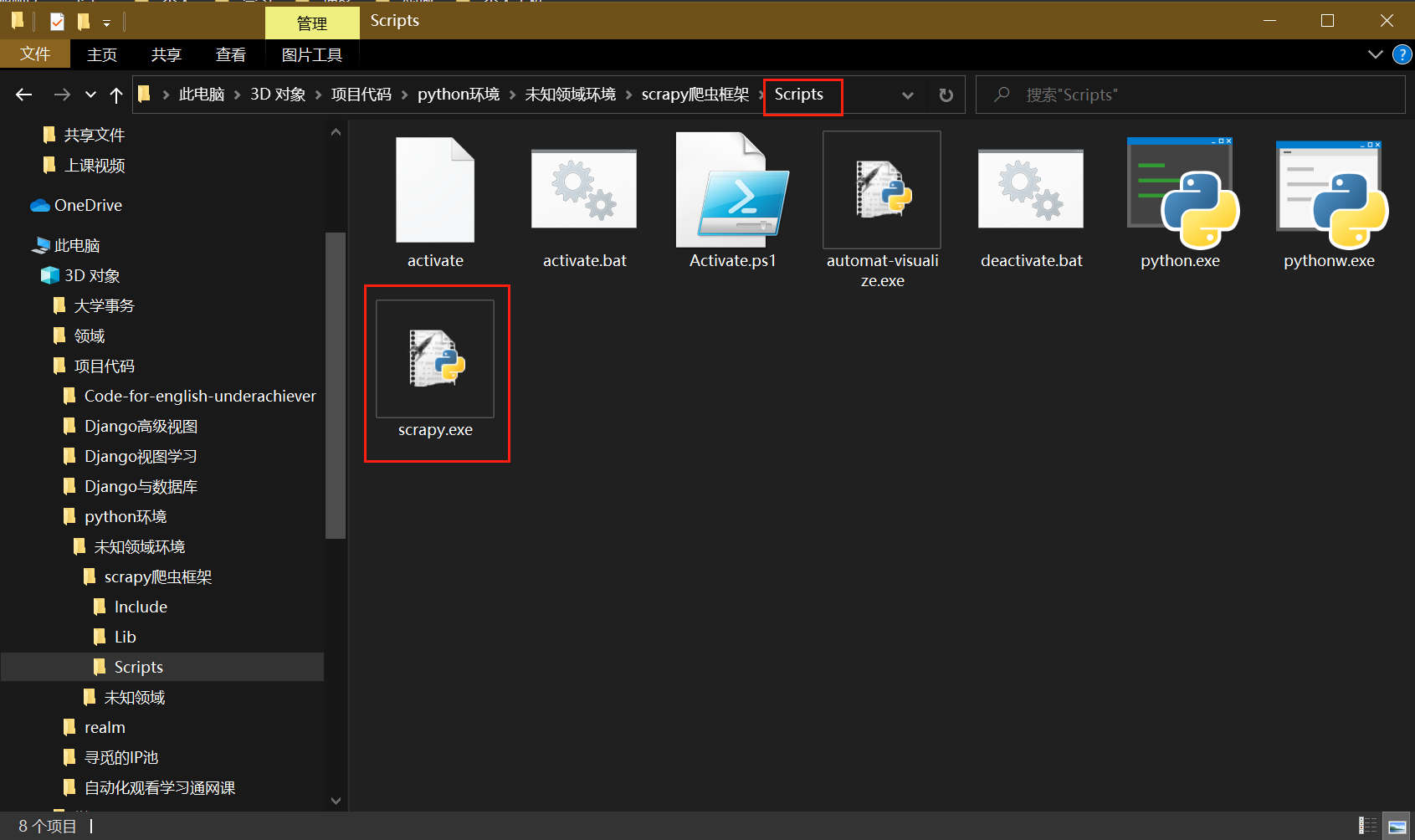This screenshot has width=1415, height=840.
Task: Expand the ribbon chevron
Action: tap(1375, 54)
